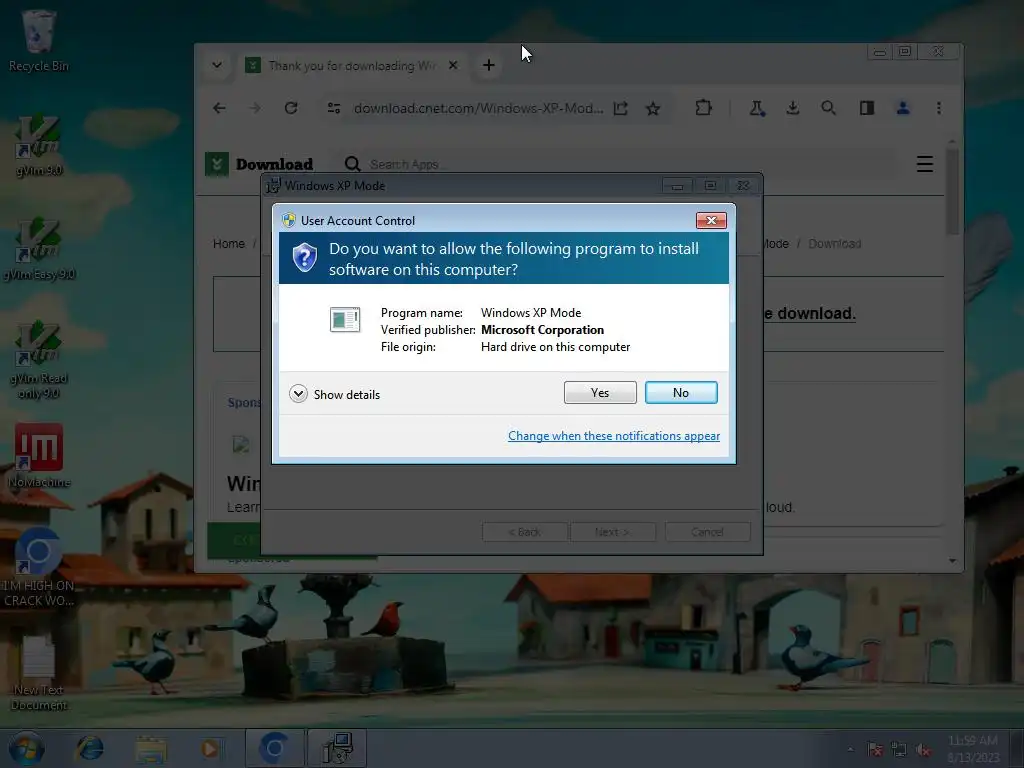Image resolution: width=1024 pixels, height=768 pixels.
Task: Expand Show details chevron
Action: (x=298, y=394)
